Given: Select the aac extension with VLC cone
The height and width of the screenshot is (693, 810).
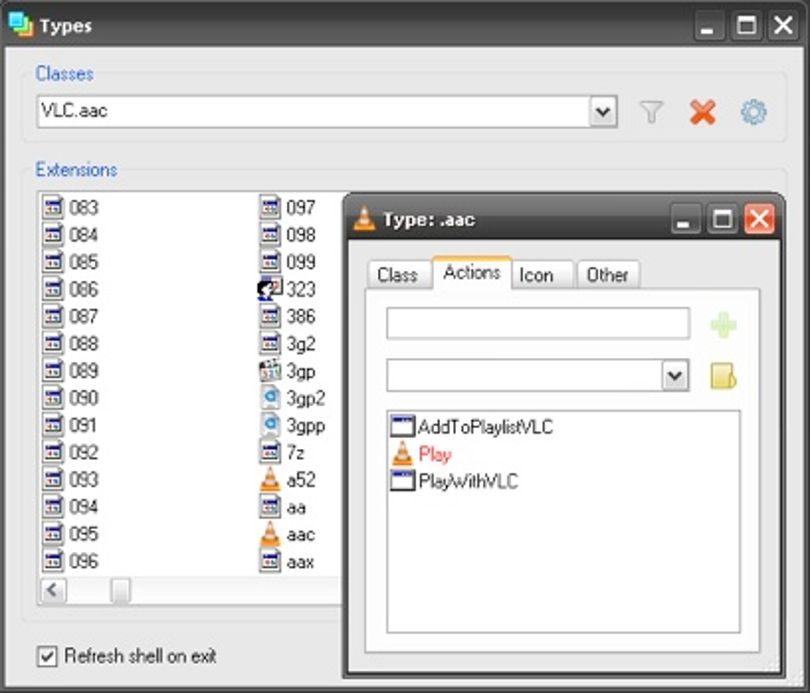Looking at the screenshot, I should click(x=287, y=534).
